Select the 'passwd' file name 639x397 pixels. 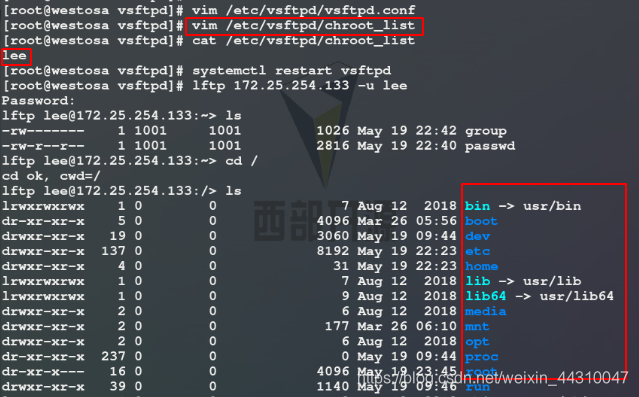[x=490, y=146]
